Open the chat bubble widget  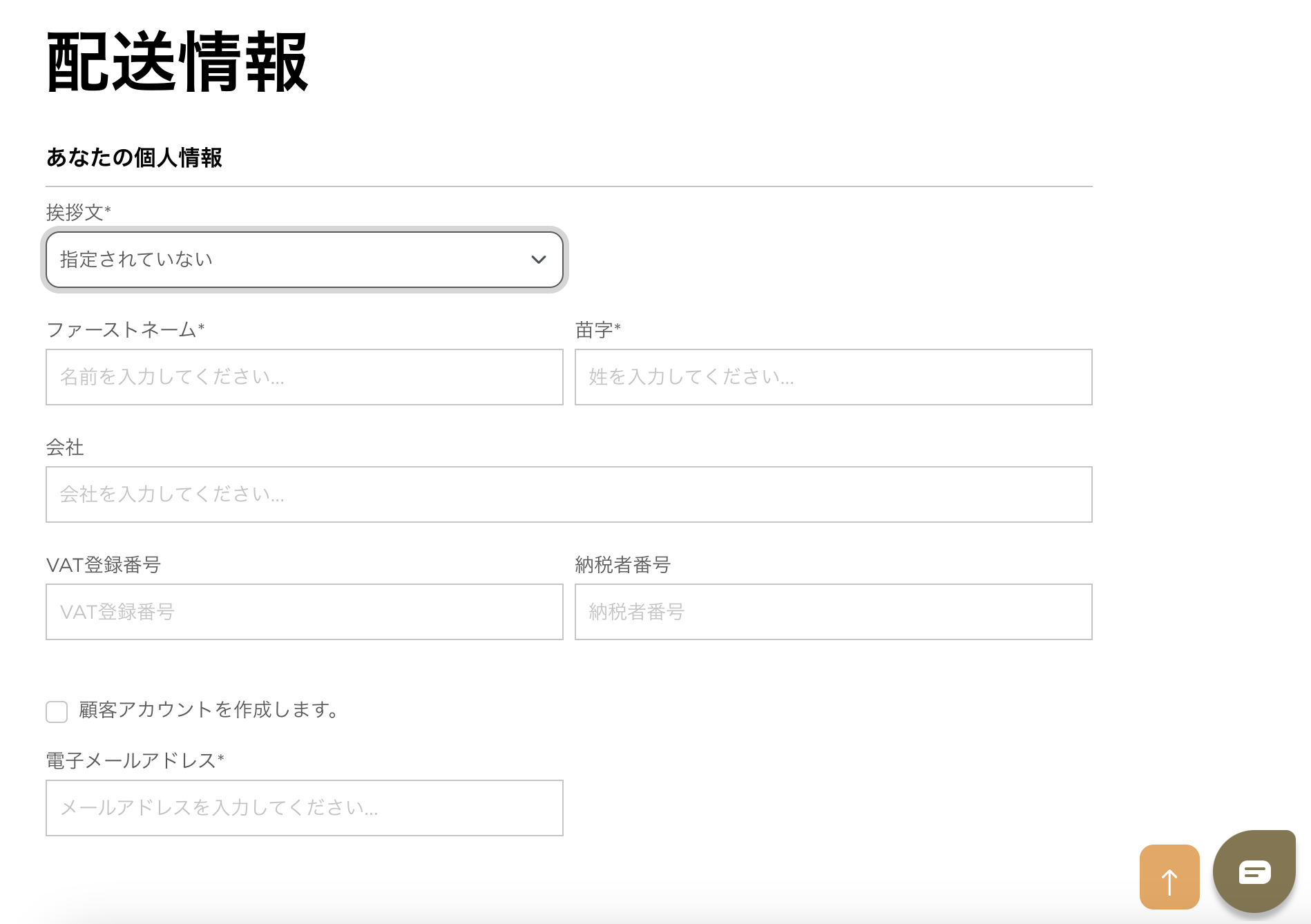point(1254,872)
